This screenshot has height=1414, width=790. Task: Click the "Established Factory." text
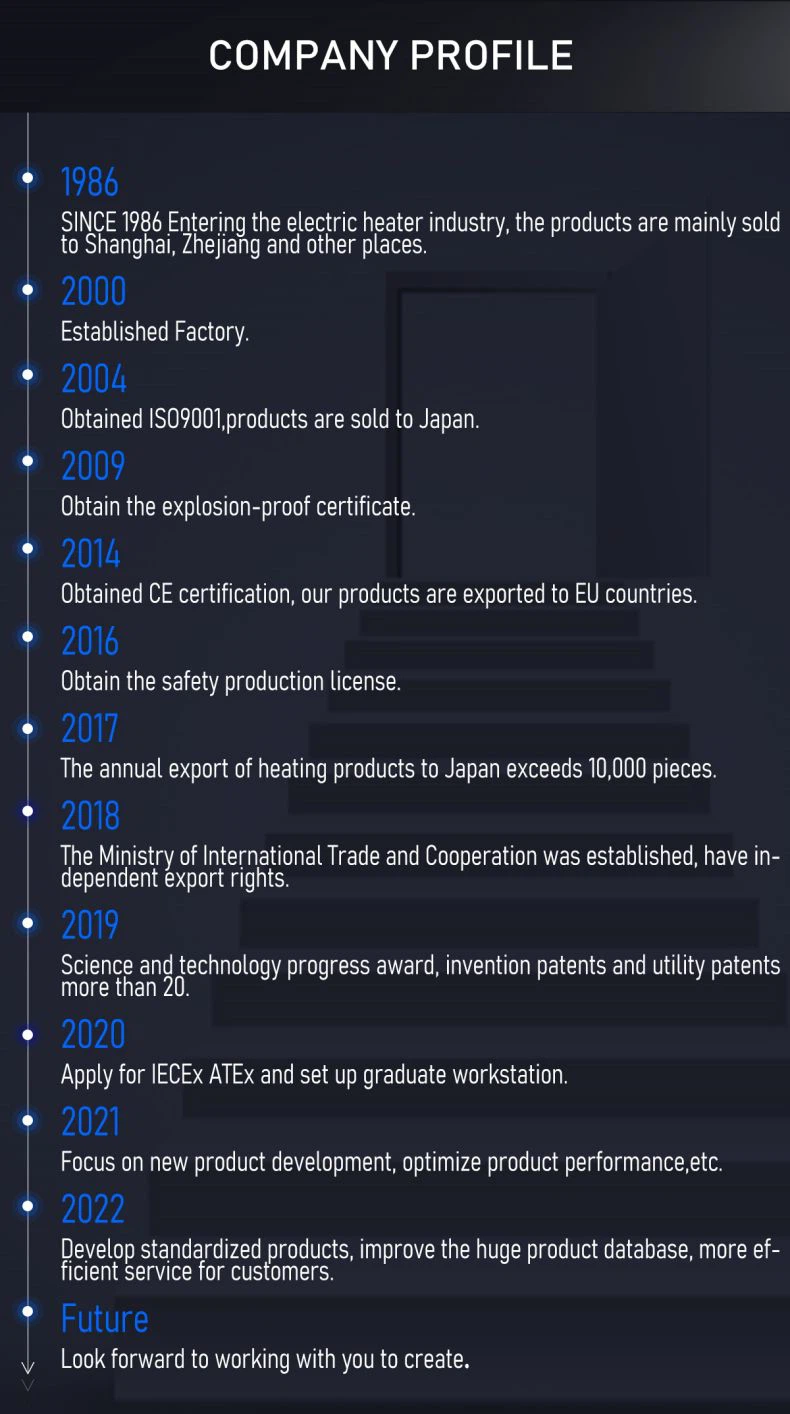[x=155, y=332]
